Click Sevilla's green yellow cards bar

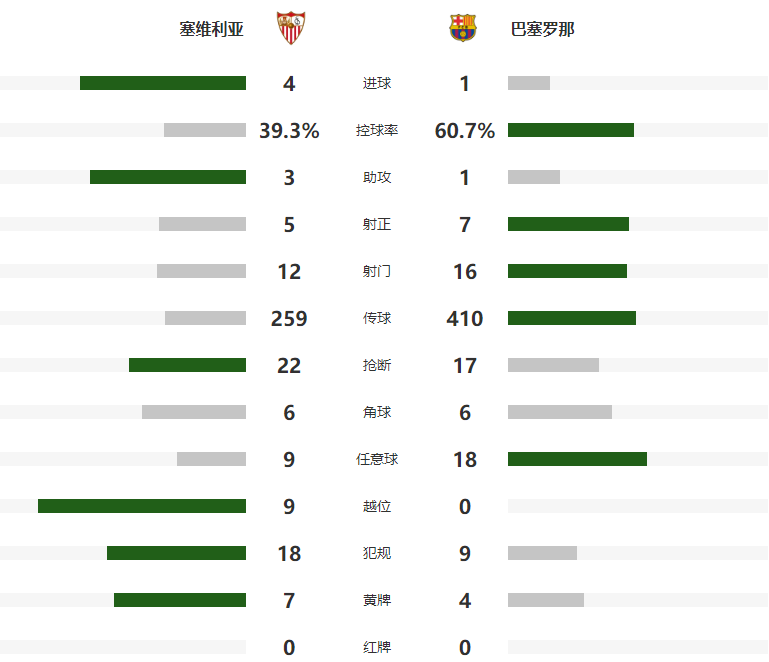(x=180, y=600)
